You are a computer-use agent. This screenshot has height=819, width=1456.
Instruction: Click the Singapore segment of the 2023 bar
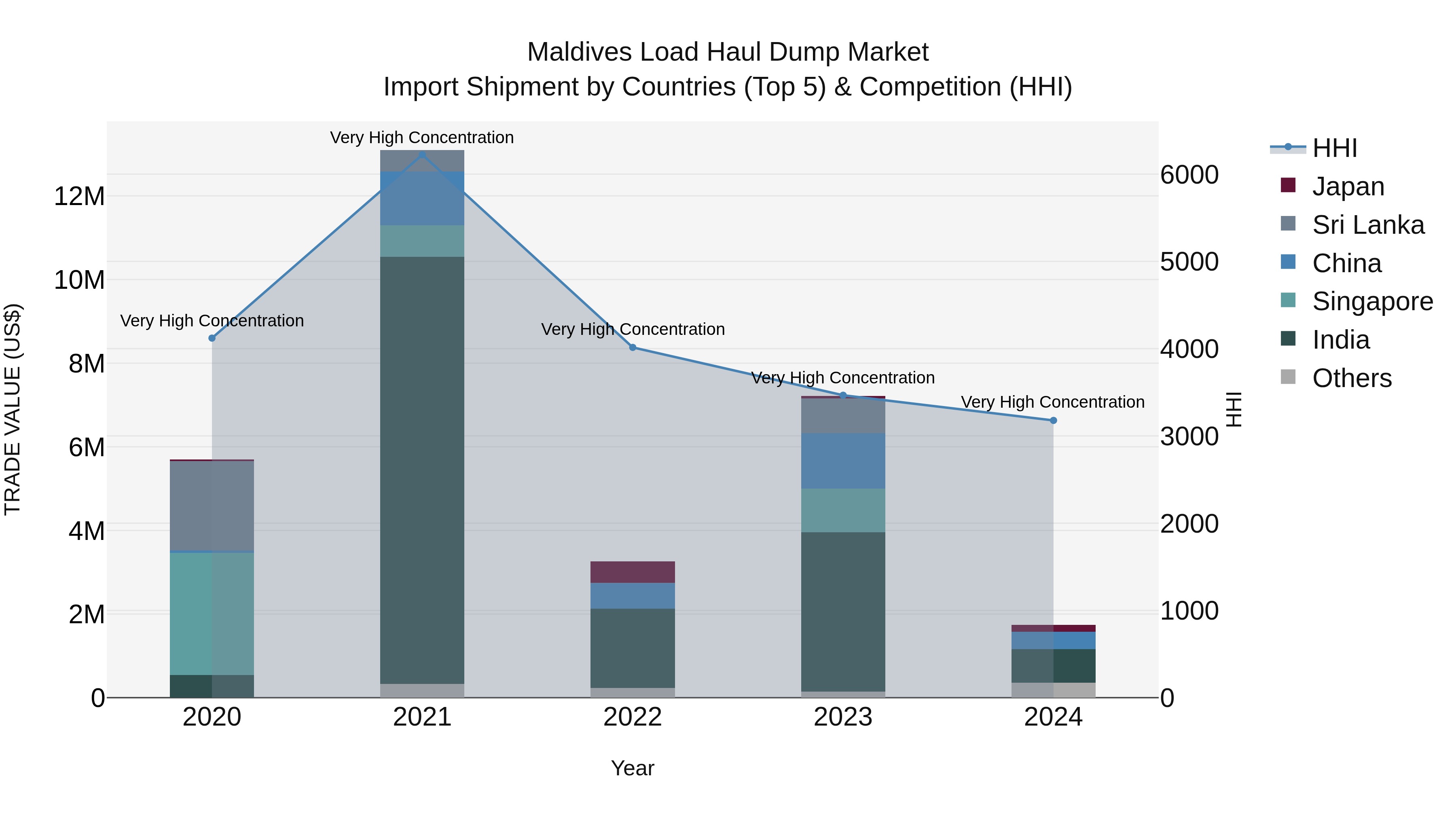(x=843, y=510)
